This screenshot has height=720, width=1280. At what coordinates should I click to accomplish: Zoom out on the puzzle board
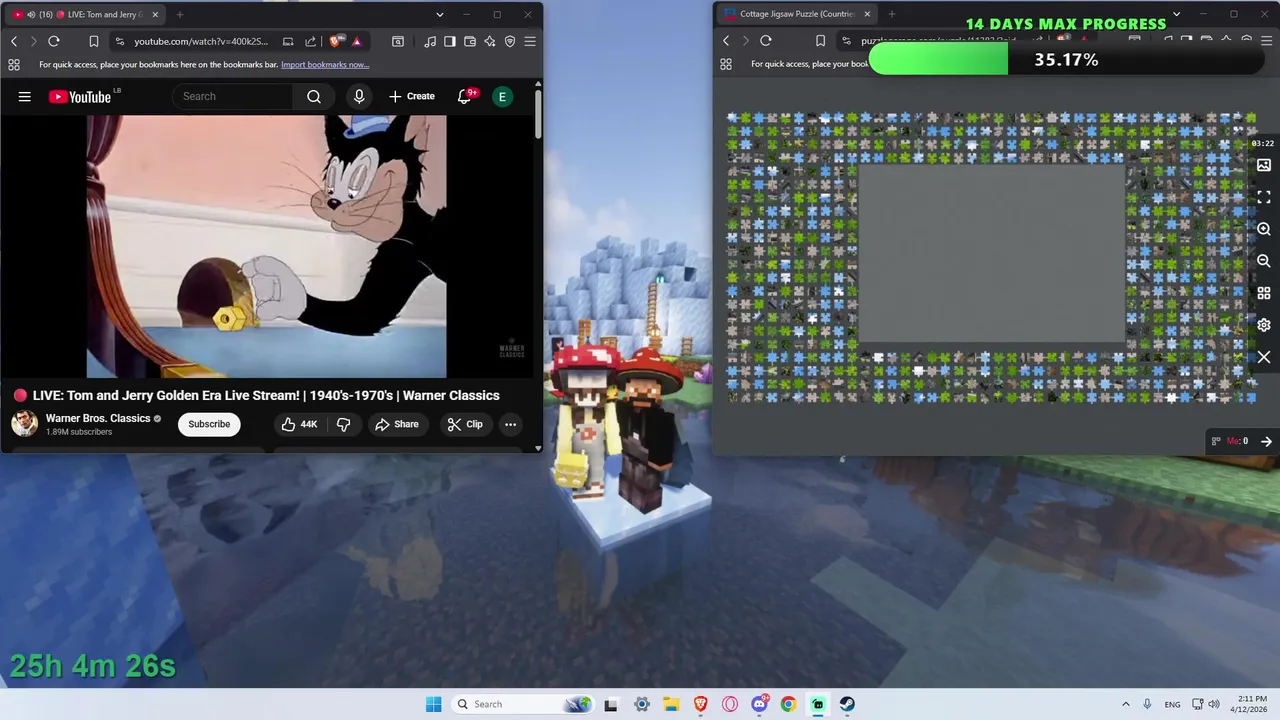coord(1264,261)
